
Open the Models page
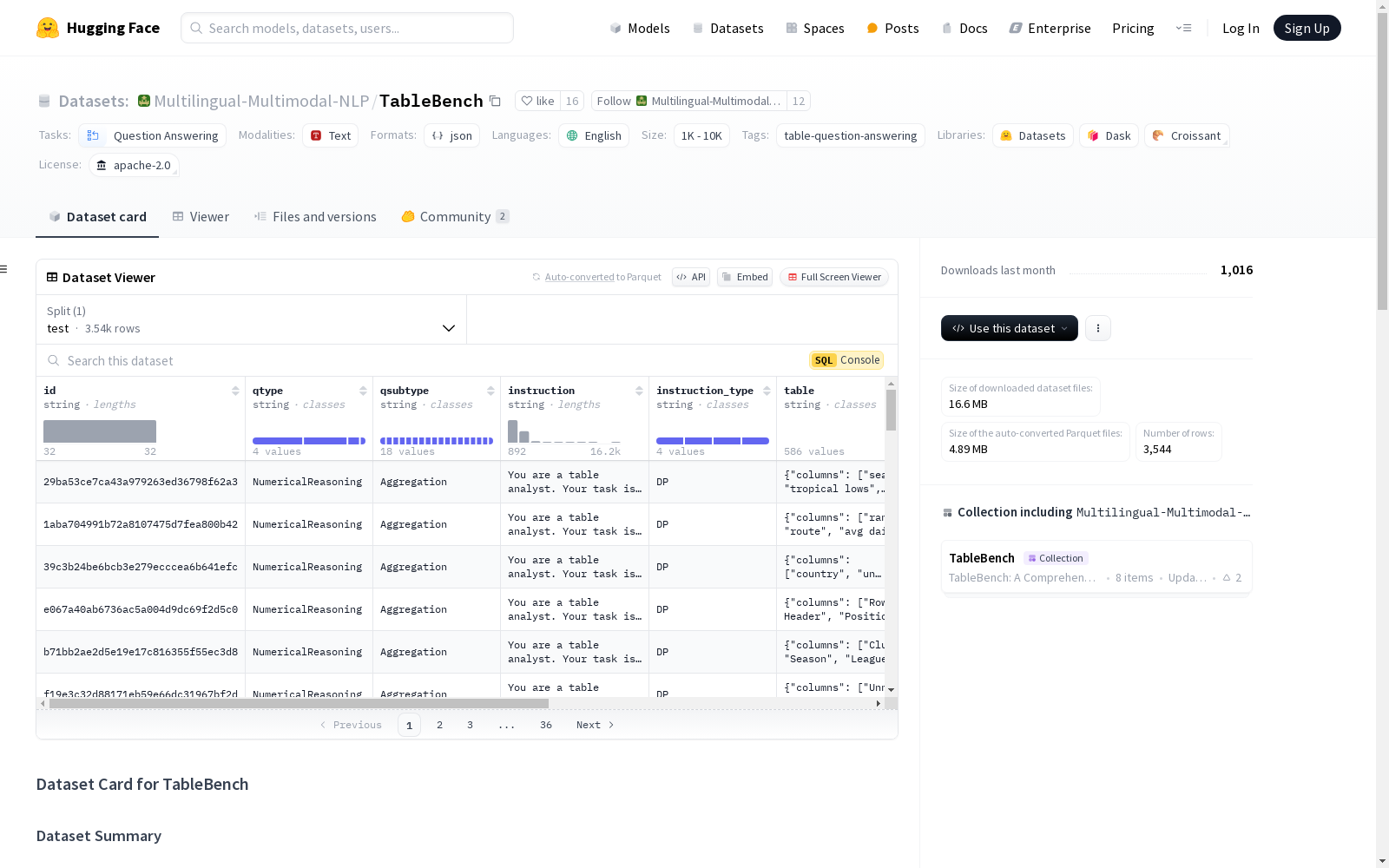point(640,28)
